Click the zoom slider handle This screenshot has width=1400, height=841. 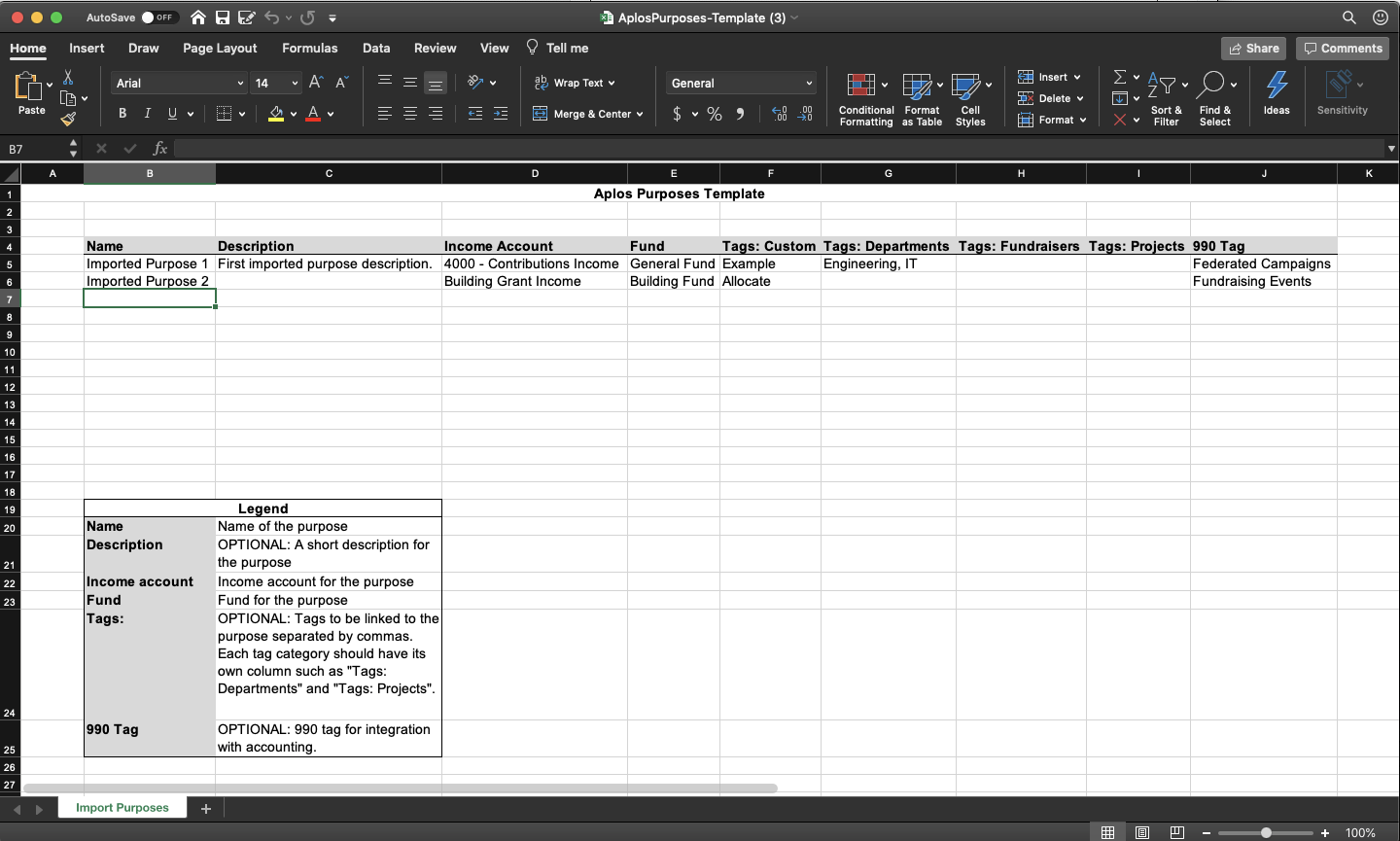coord(1266,833)
